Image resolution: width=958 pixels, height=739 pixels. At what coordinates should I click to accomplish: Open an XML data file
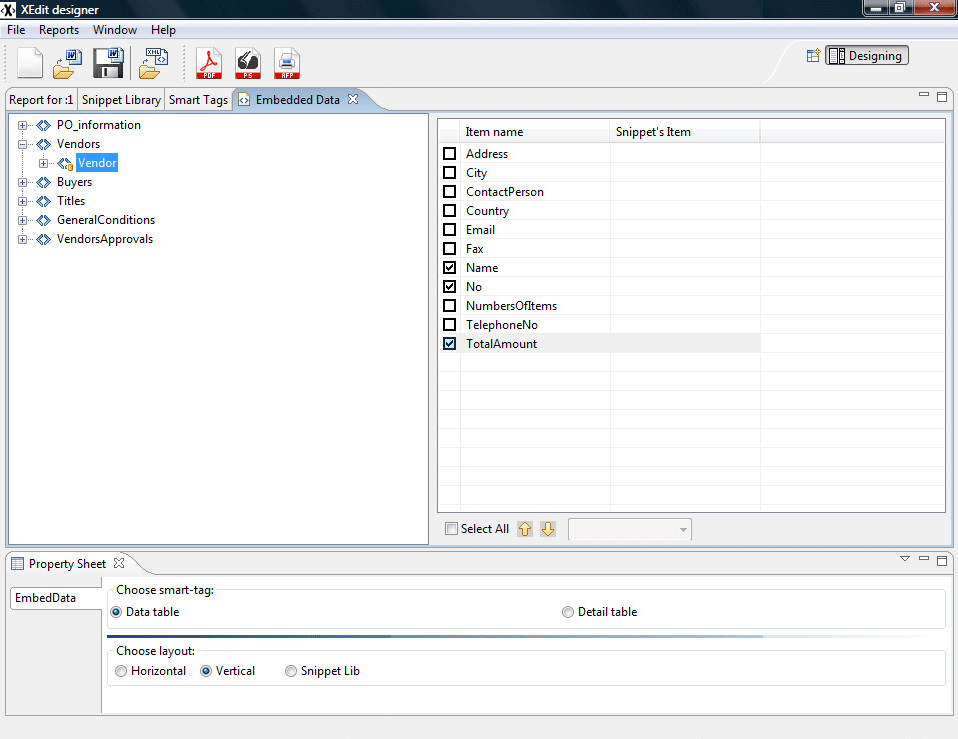pyautogui.click(x=152, y=63)
